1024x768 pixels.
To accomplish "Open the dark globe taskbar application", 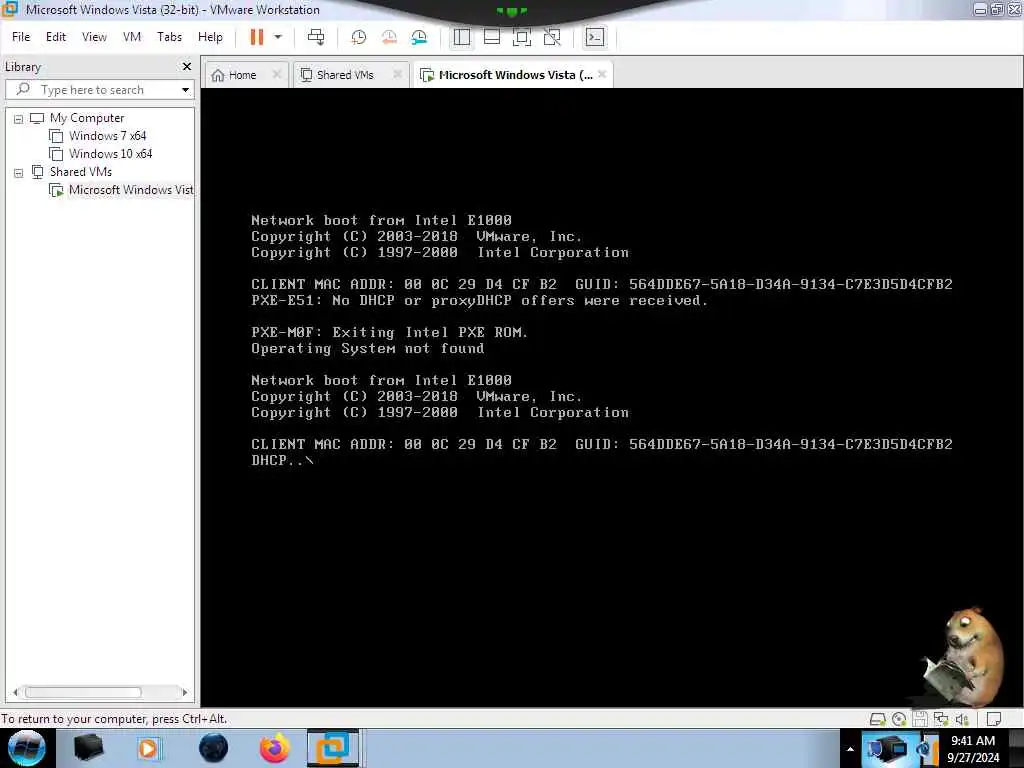I will coord(213,748).
